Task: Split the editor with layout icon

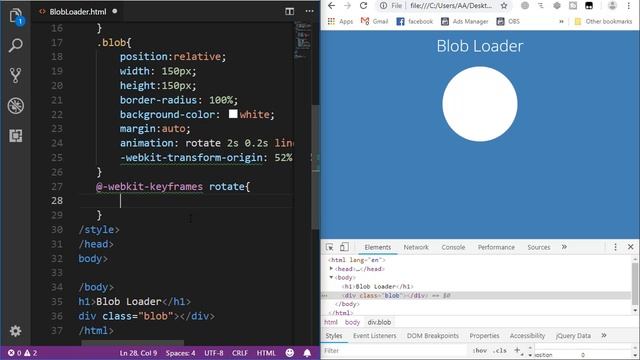Action: (x=289, y=11)
